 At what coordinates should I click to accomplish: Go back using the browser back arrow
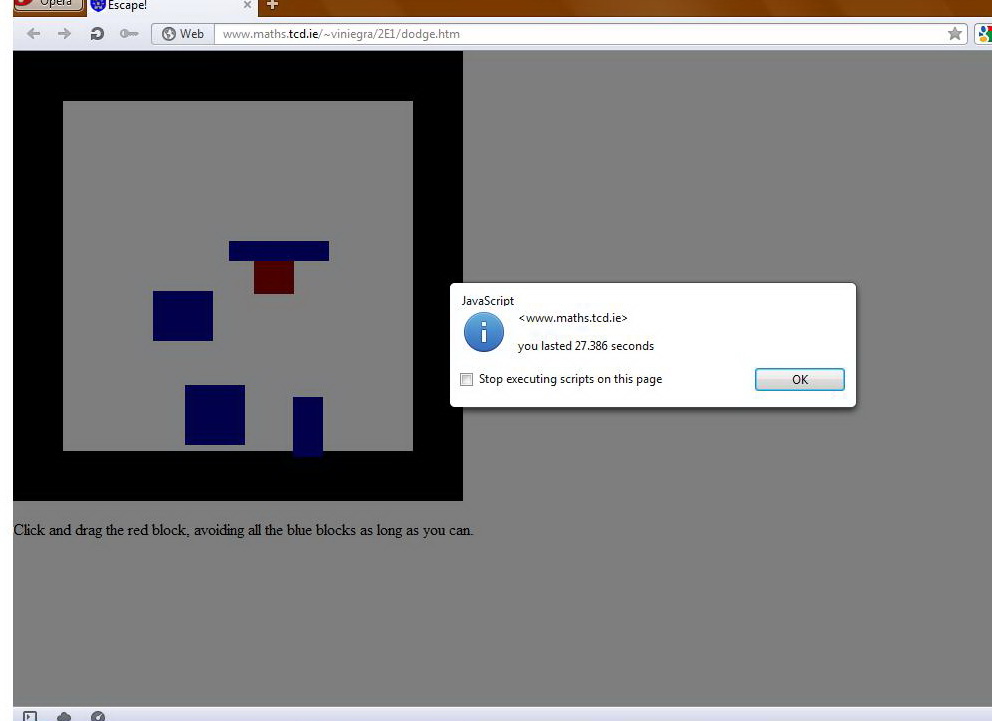(x=34, y=34)
